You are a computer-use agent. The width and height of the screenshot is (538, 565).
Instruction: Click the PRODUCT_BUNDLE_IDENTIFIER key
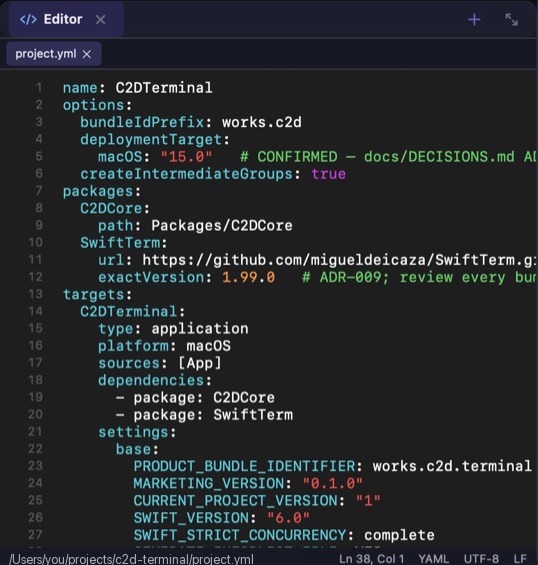(244, 466)
